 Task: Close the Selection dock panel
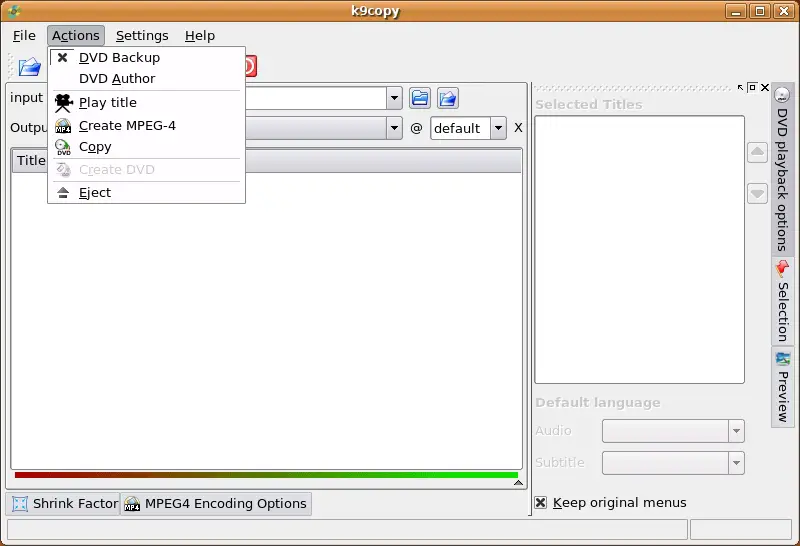click(765, 88)
